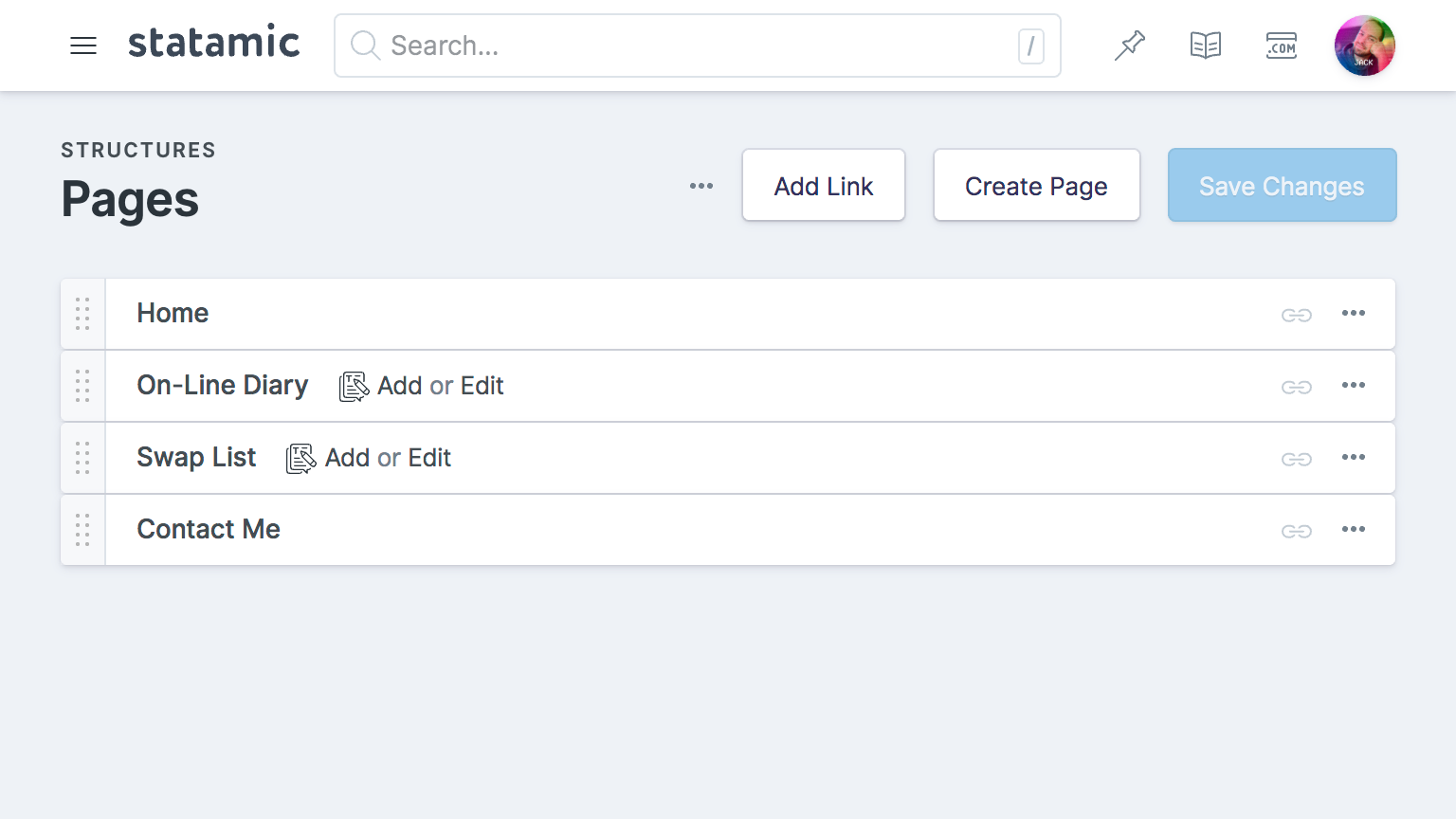Open the documentation book icon
The width and height of the screenshot is (1456, 819).
[1205, 45]
